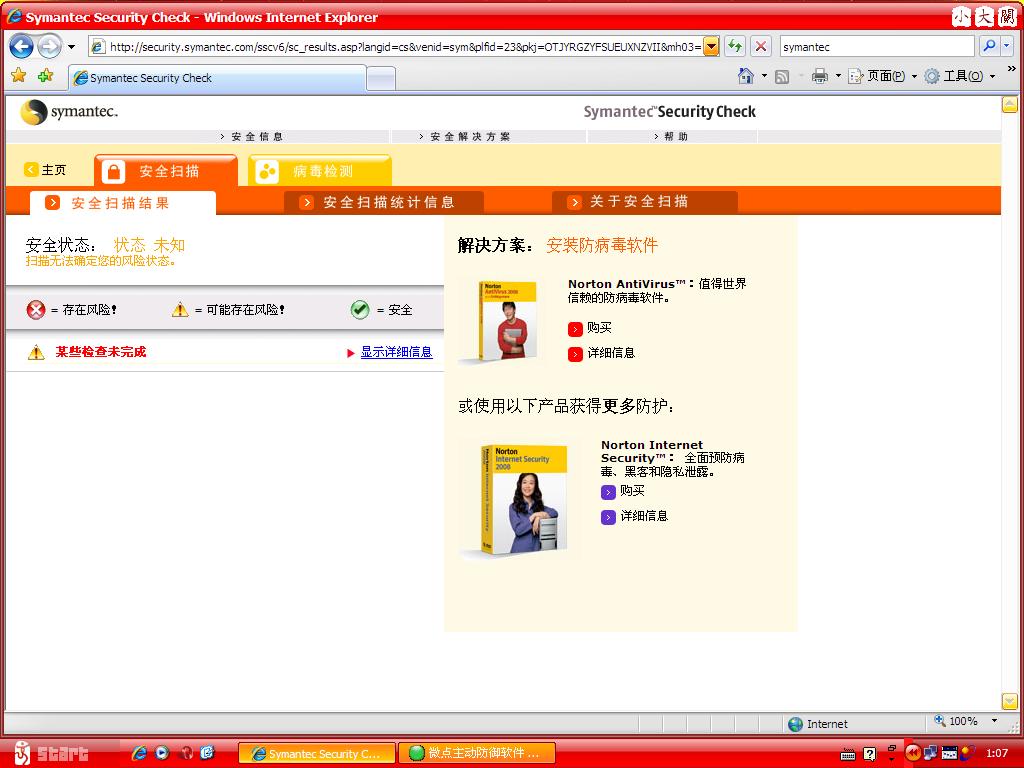Switch to the 病毒检测 tab
The image size is (1024, 768).
(x=320, y=171)
